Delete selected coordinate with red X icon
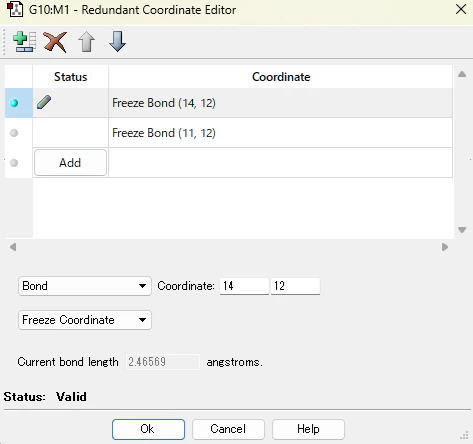 pyautogui.click(x=55, y=42)
